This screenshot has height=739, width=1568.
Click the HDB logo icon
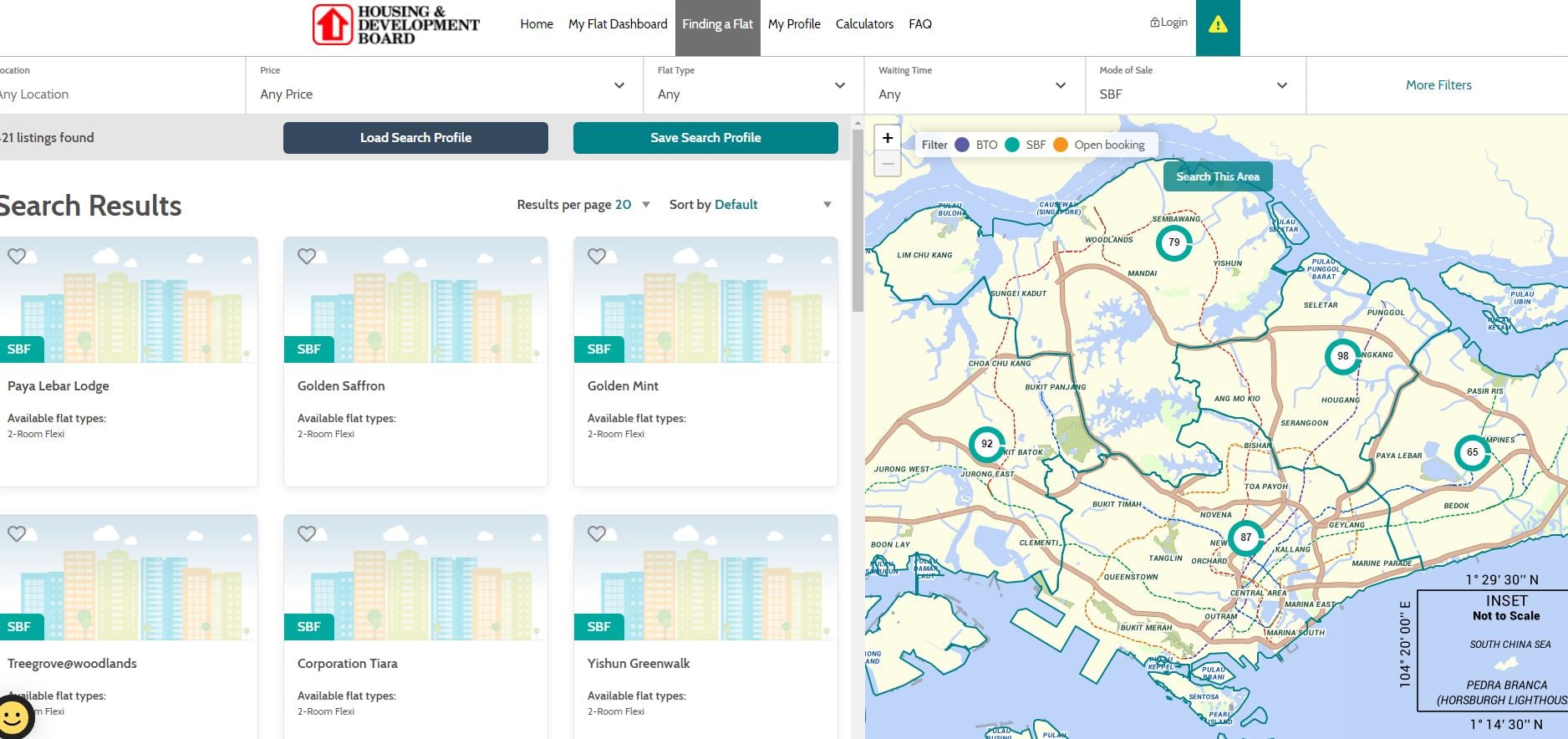tap(332, 24)
